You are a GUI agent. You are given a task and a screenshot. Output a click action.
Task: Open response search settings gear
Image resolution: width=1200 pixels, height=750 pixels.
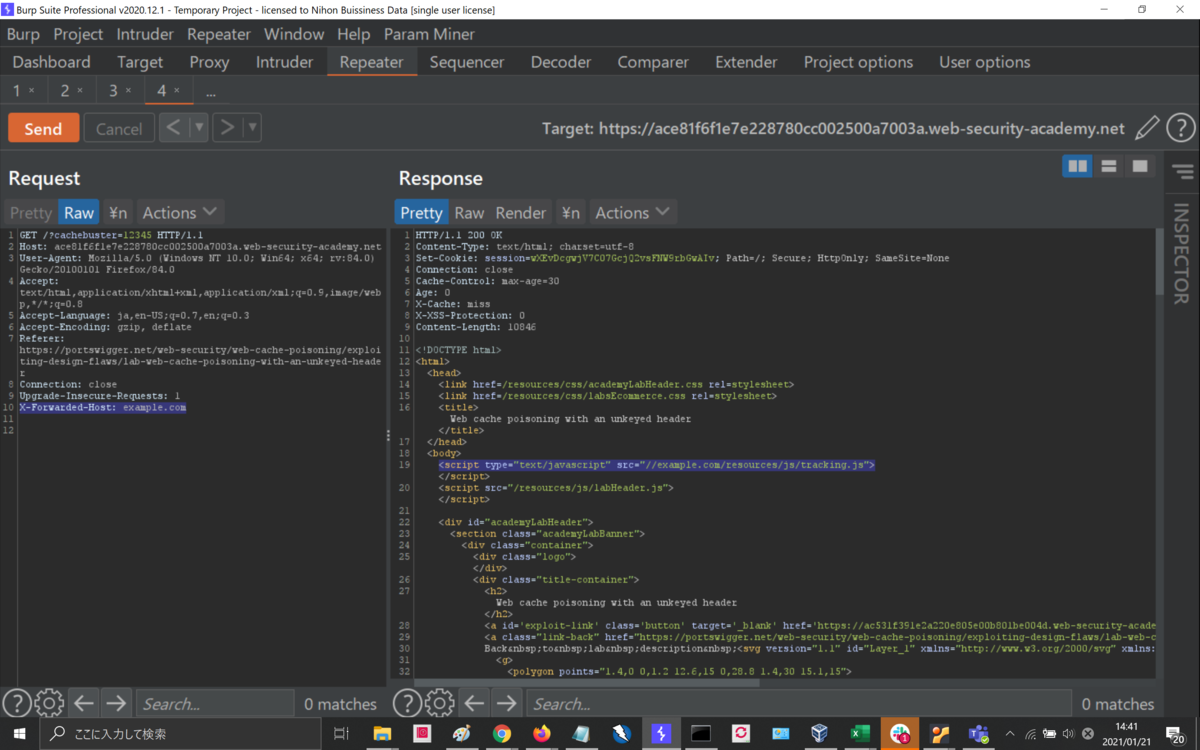tap(439, 704)
